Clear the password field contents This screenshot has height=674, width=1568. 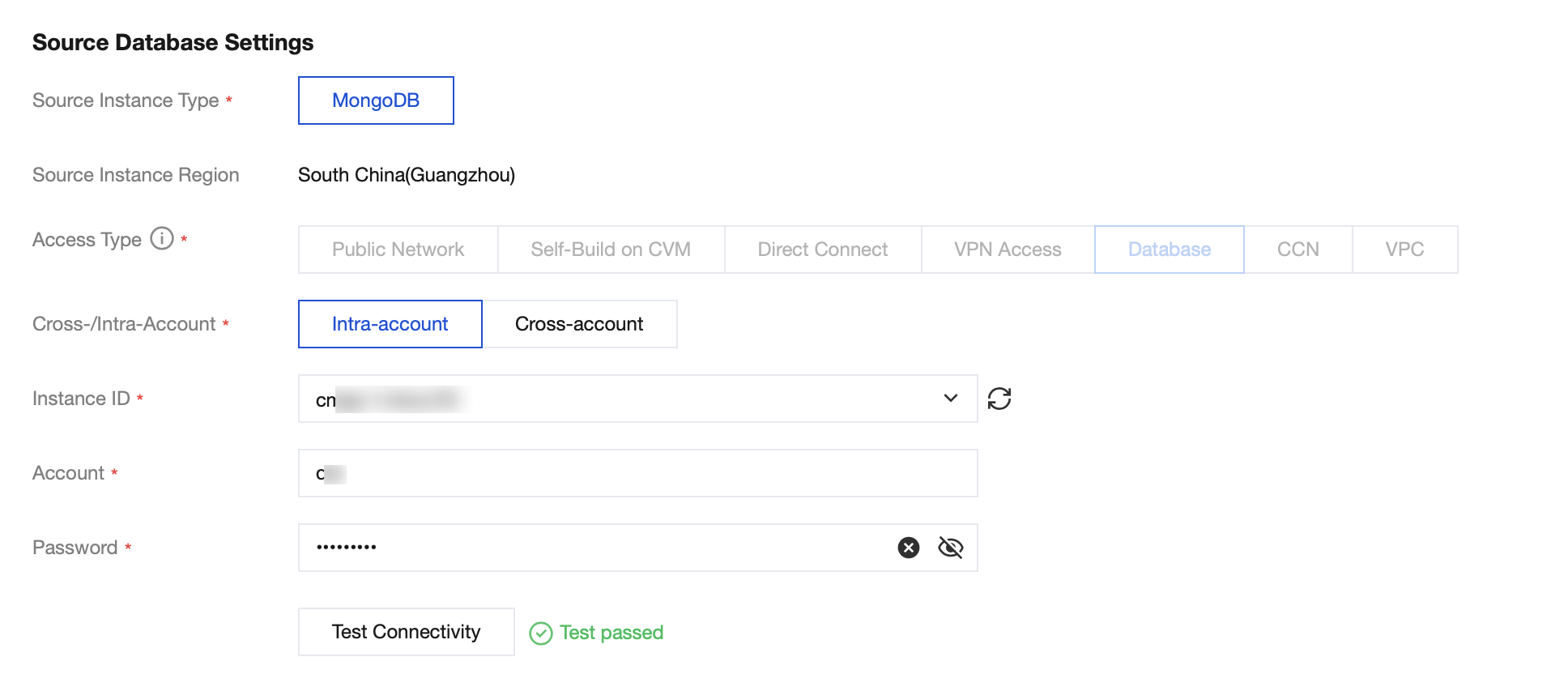click(909, 548)
